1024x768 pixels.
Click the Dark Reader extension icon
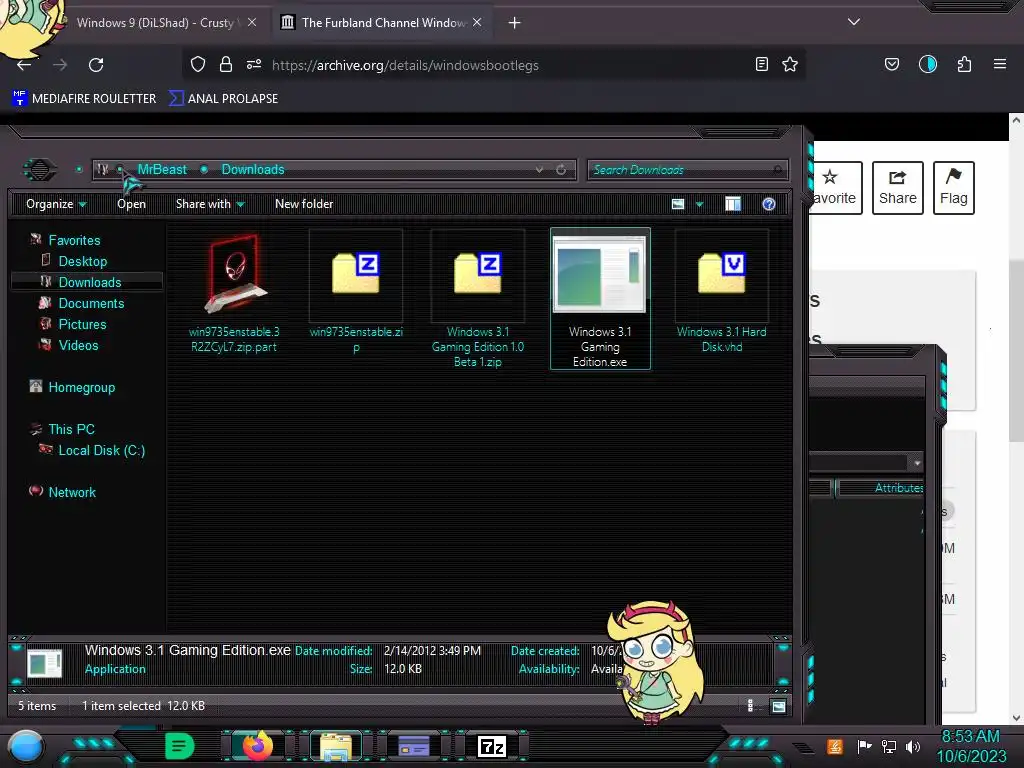(928, 64)
